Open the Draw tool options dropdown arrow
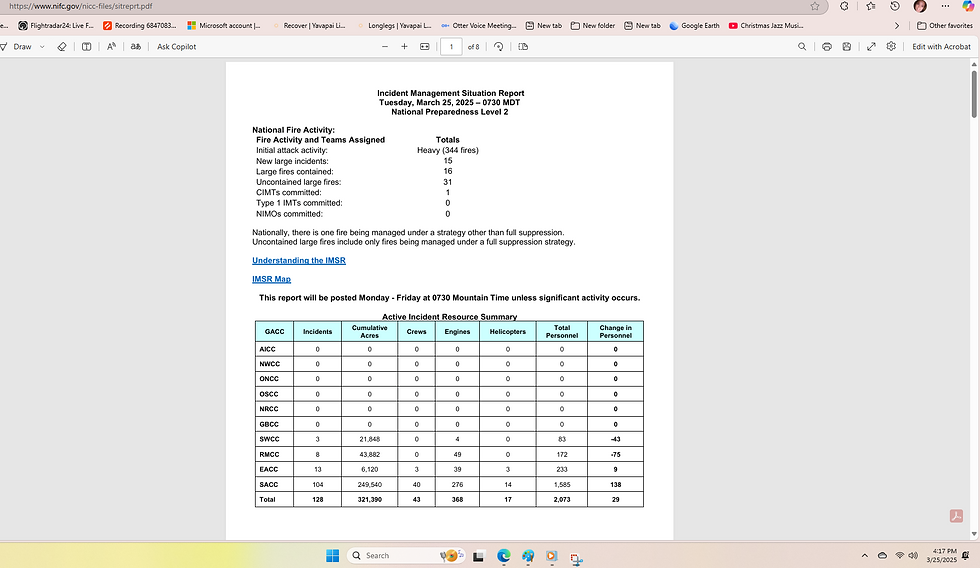980x568 pixels. [42, 47]
